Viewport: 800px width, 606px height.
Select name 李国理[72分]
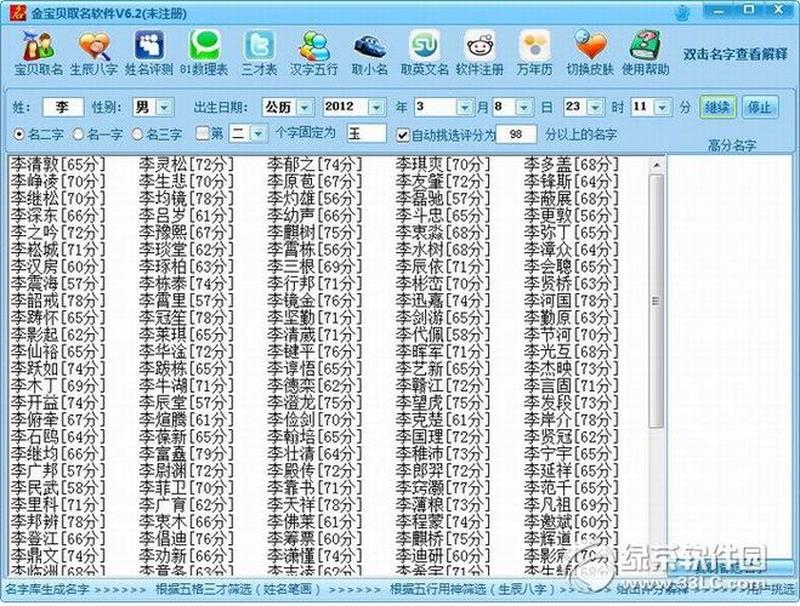pos(442,437)
